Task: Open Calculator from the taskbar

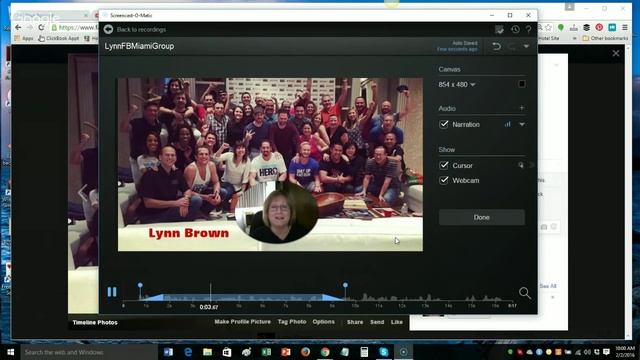Action: pyautogui.click(x=364, y=352)
